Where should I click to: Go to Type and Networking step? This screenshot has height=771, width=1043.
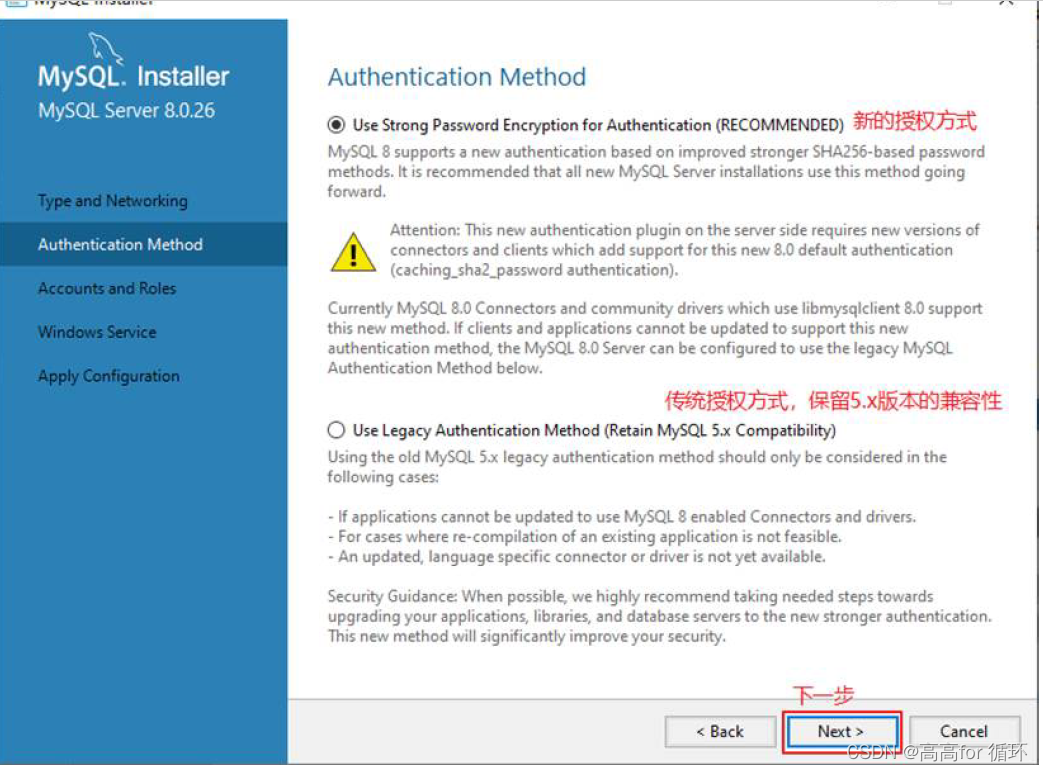112,201
